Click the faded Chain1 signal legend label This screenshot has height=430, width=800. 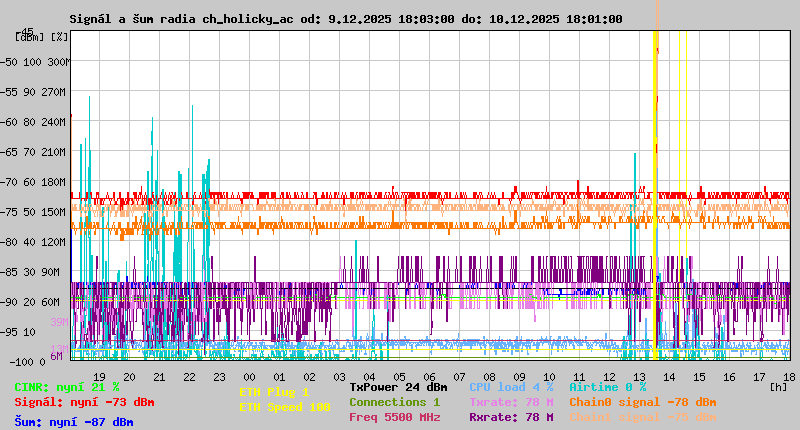pos(642,417)
